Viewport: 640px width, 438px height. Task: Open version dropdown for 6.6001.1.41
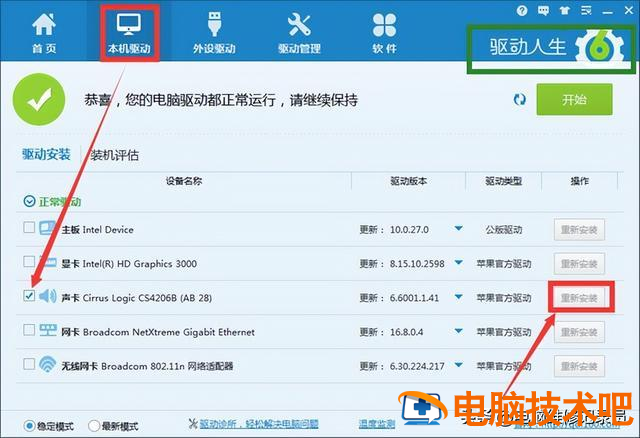[x=458, y=297]
